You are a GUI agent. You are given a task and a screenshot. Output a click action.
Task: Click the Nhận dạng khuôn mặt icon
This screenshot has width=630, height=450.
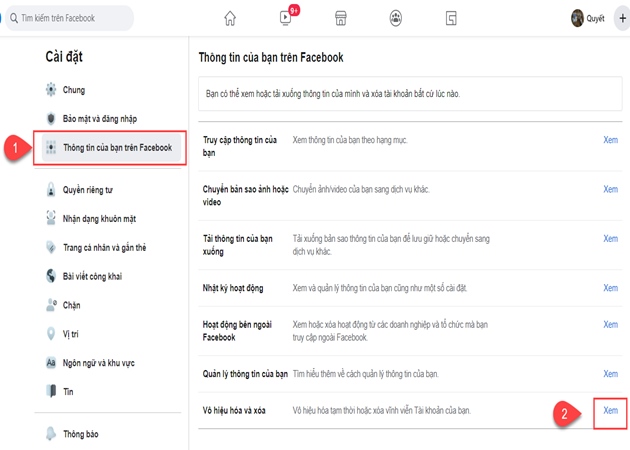pyautogui.click(x=51, y=218)
